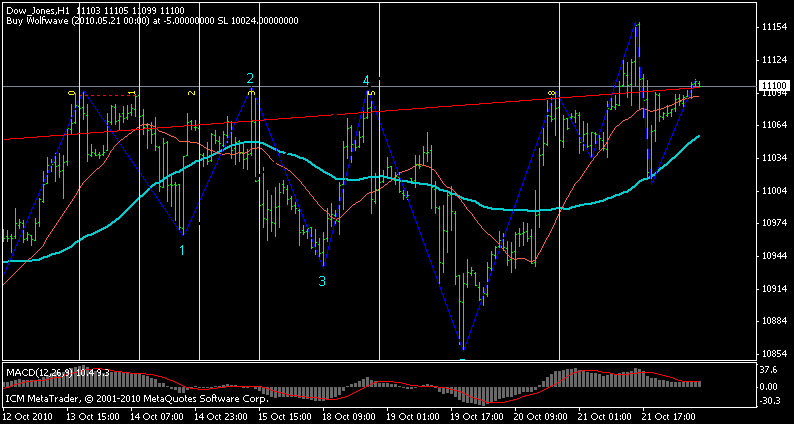Select the cyan wave label 4
This screenshot has width=794, height=424.
pos(366,80)
